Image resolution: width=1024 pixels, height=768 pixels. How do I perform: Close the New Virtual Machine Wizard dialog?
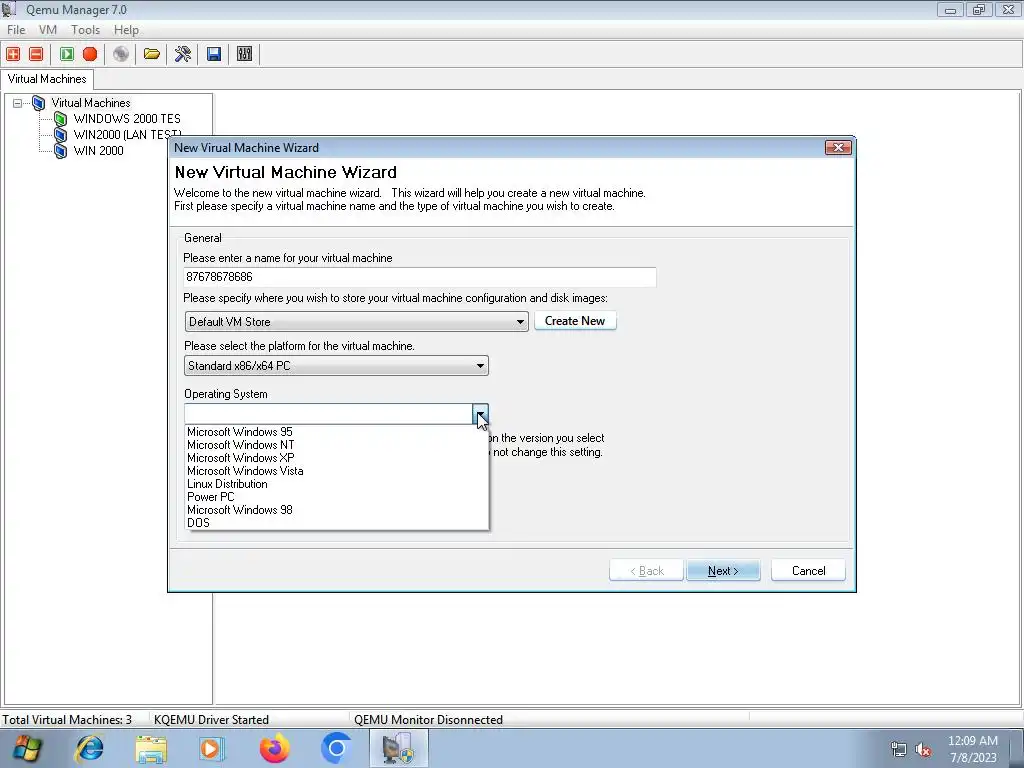838,148
